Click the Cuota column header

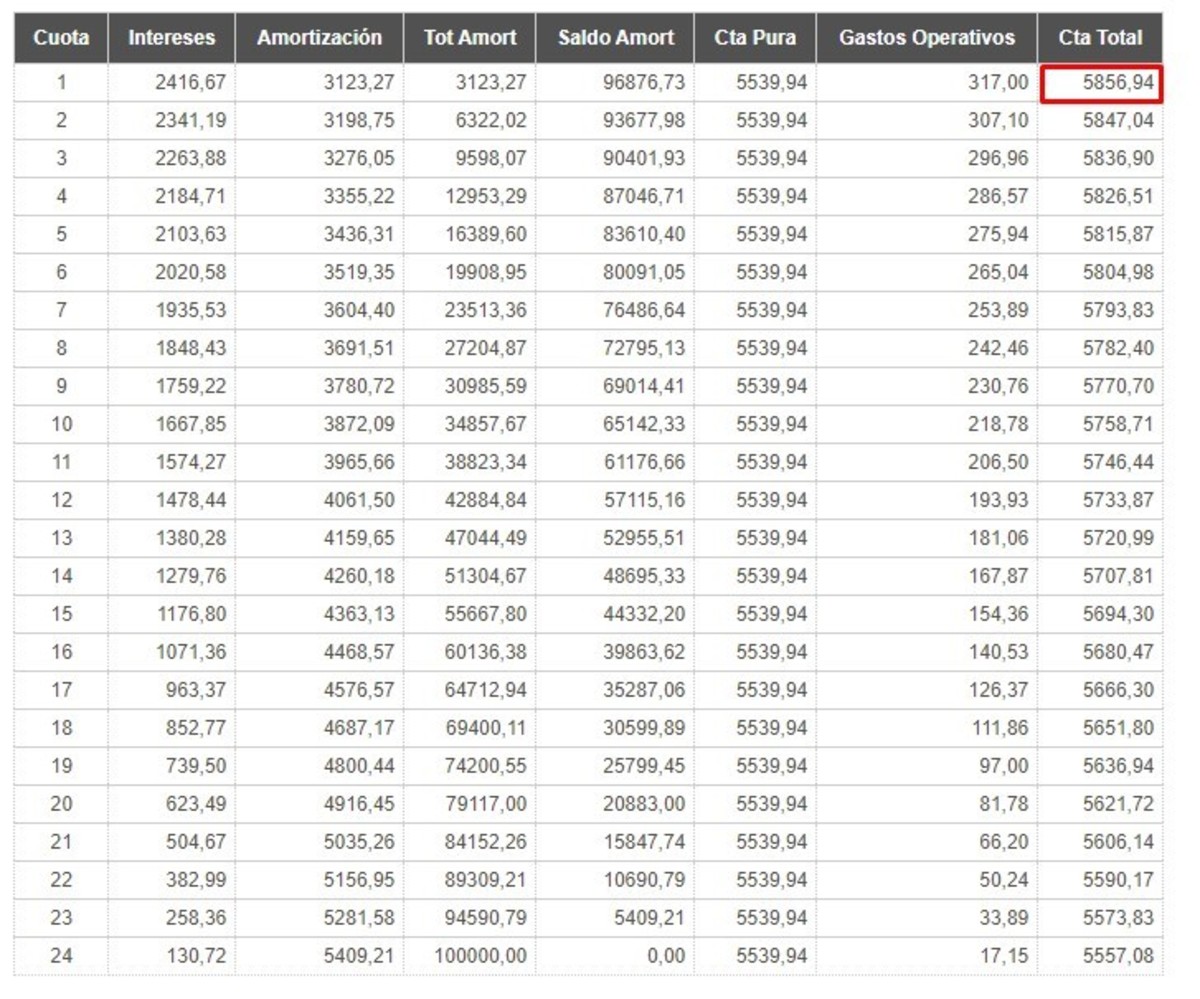click(x=61, y=38)
